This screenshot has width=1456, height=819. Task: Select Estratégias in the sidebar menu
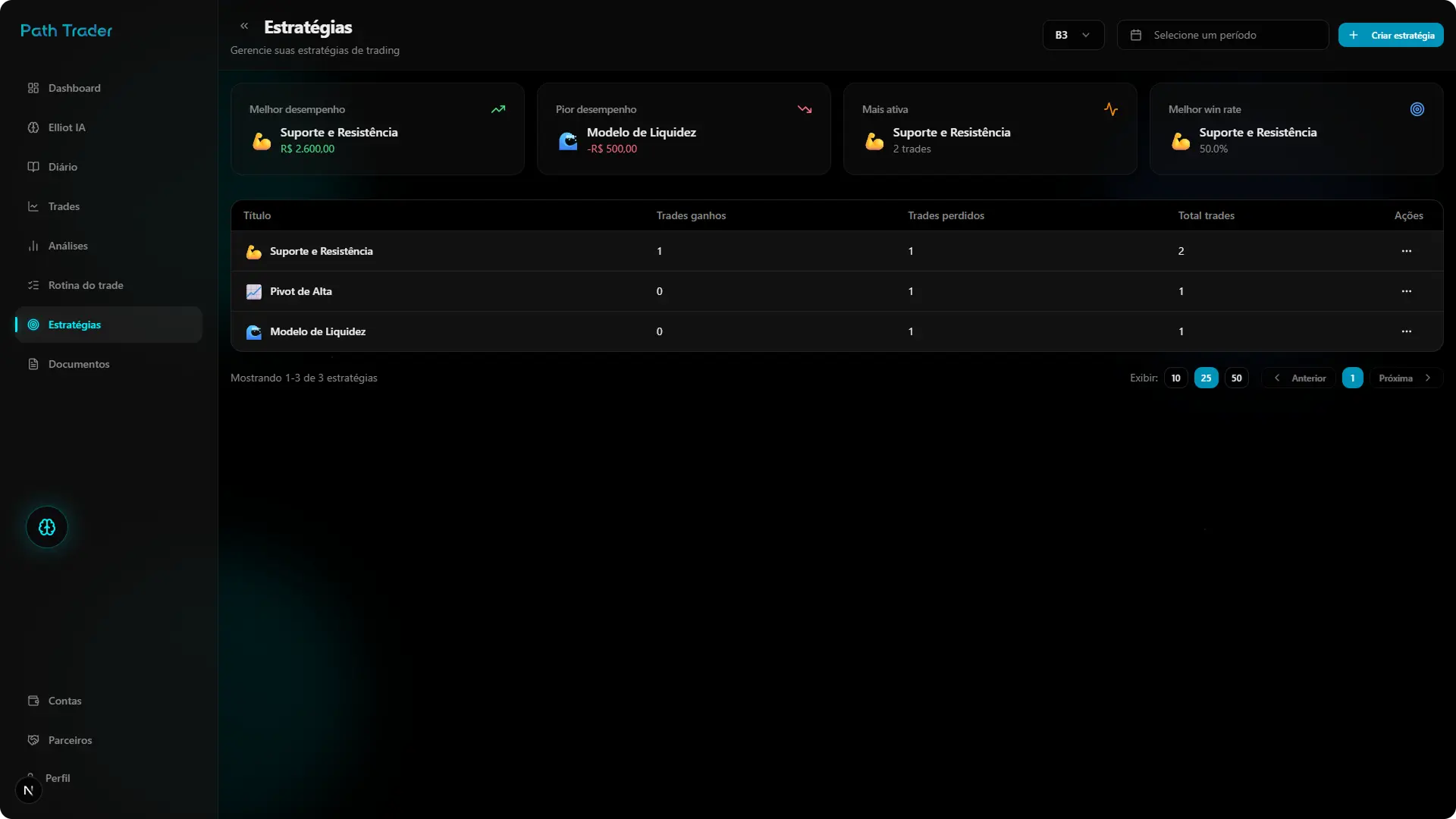pyautogui.click(x=75, y=325)
